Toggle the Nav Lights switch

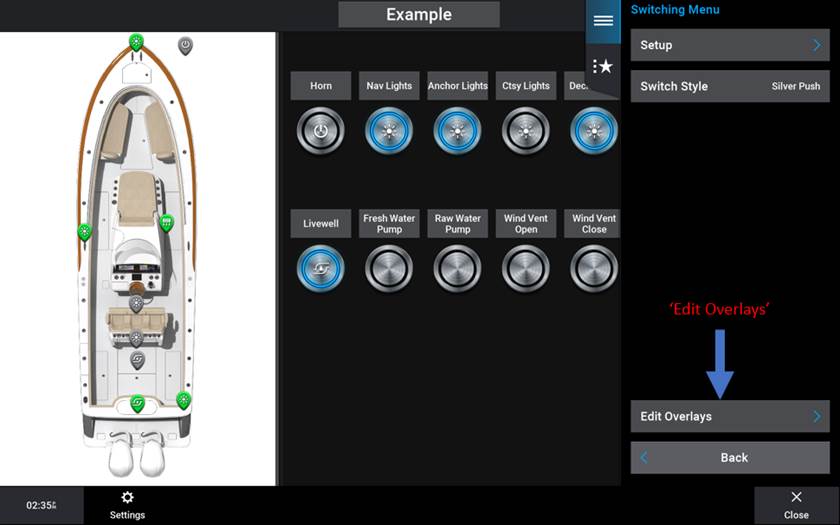pyautogui.click(x=389, y=131)
